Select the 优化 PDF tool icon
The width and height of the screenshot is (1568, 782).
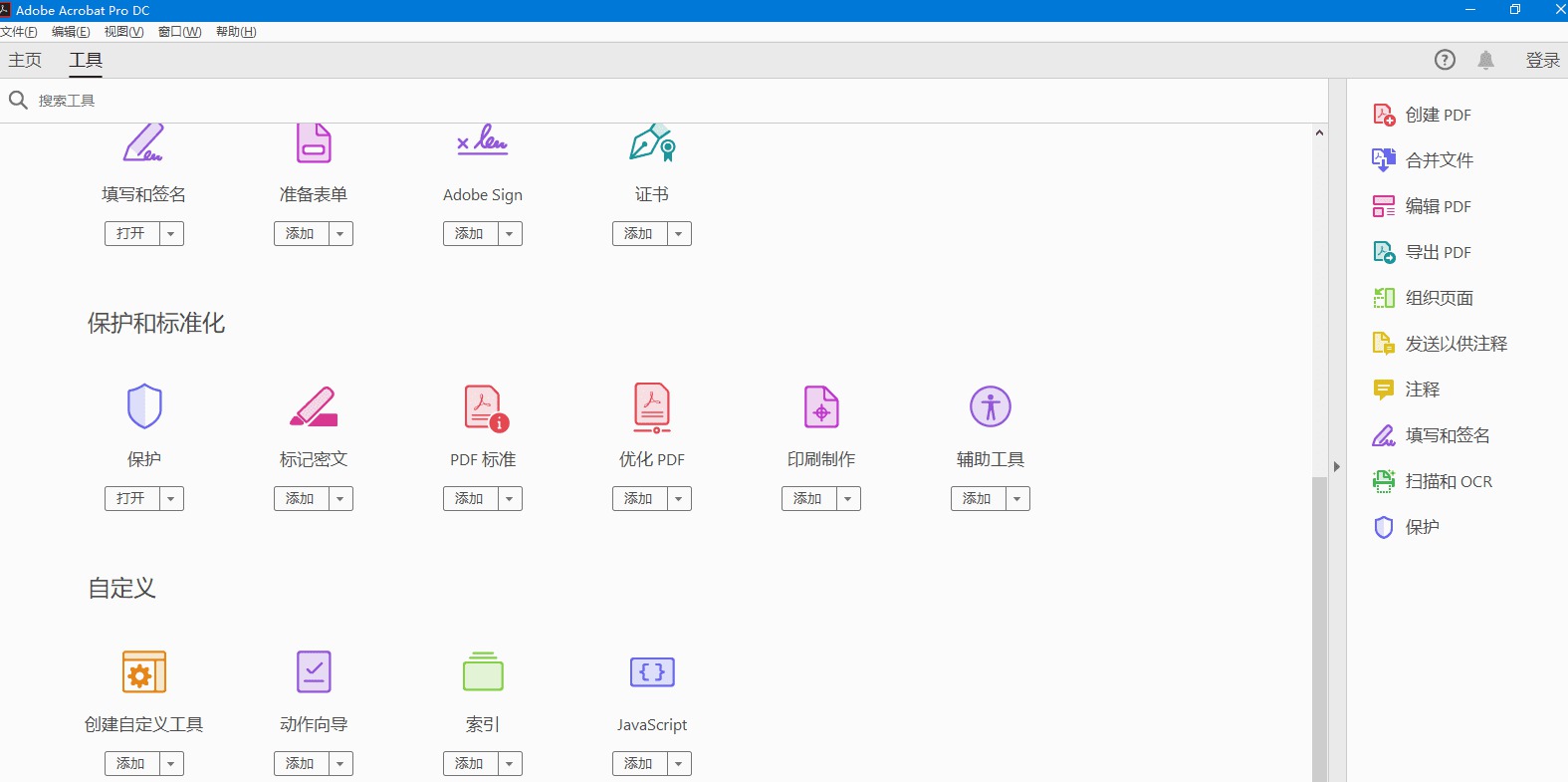(652, 407)
